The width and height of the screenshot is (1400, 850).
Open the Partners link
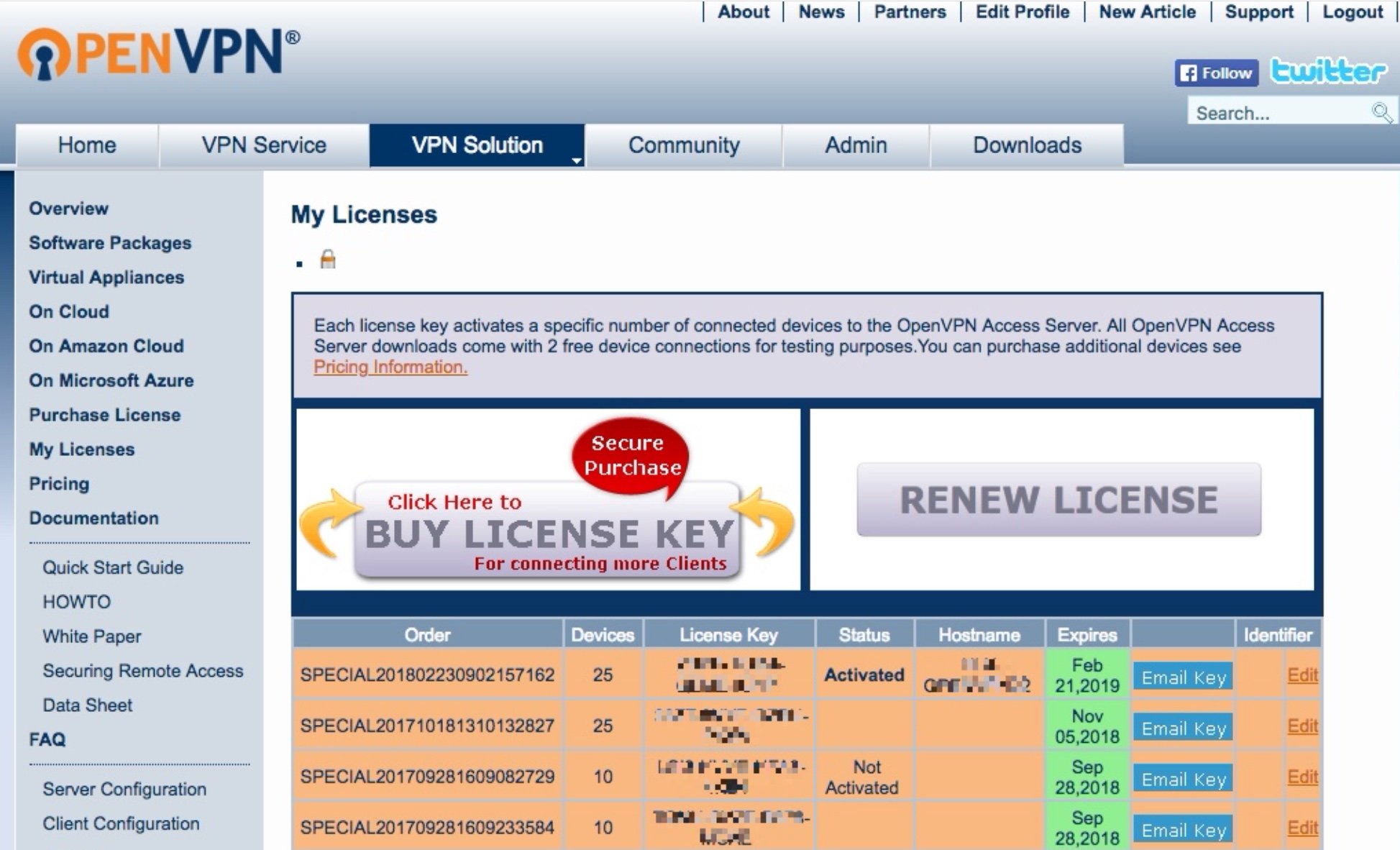pos(910,12)
